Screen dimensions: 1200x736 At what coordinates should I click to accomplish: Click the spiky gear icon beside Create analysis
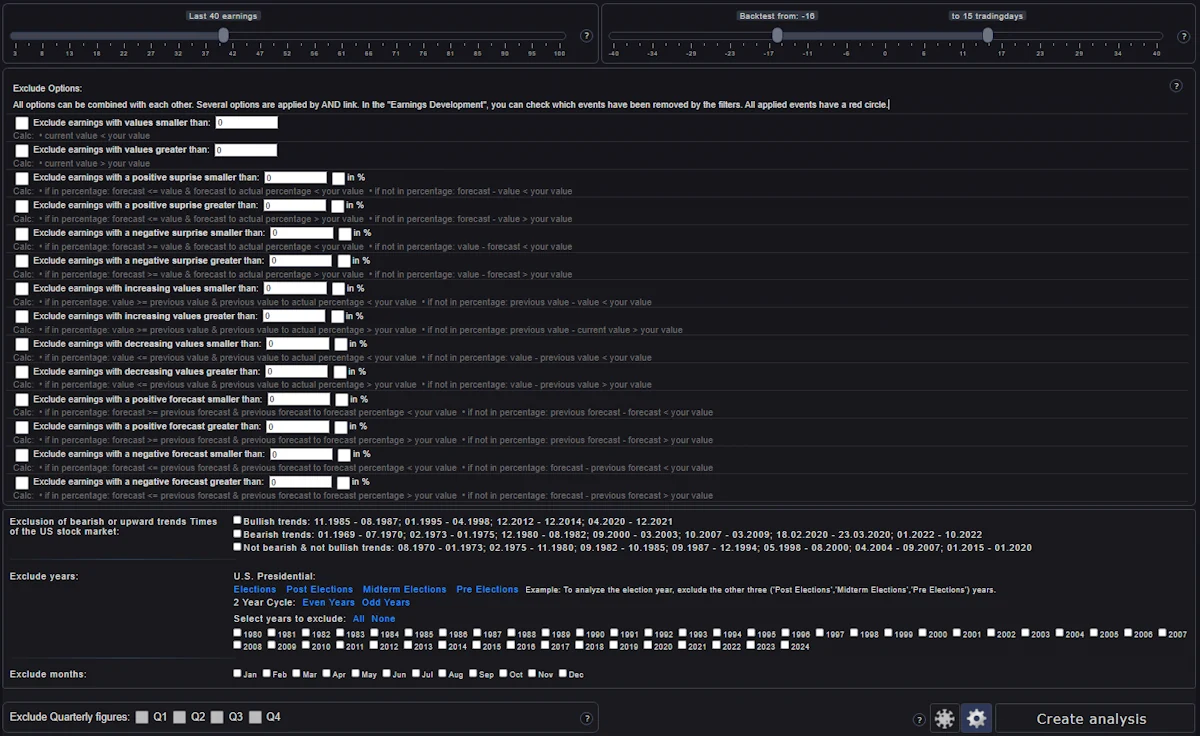(944, 718)
